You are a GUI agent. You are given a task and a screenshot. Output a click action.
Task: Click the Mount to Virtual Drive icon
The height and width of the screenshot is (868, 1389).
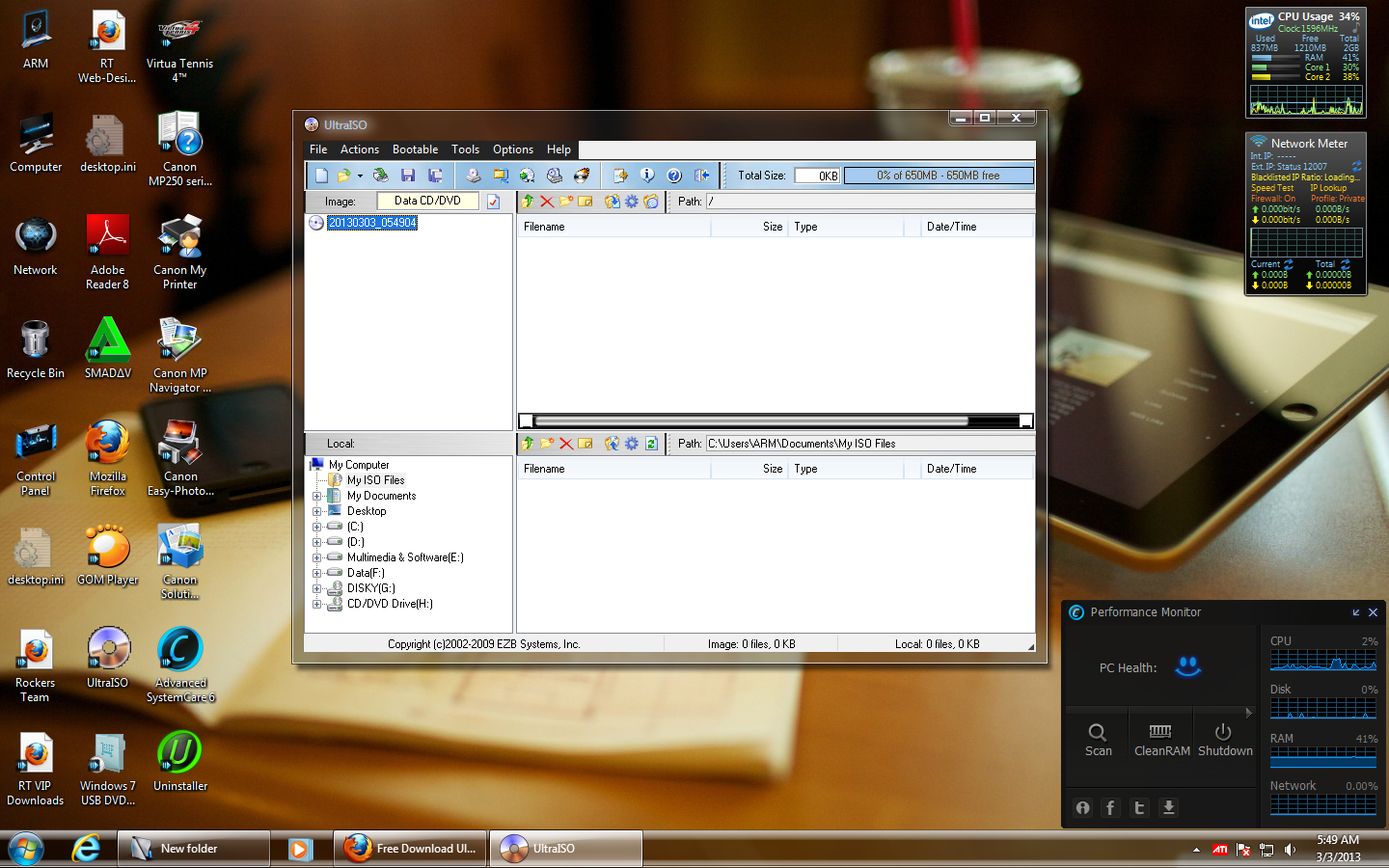pyautogui.click(x=554, y=176)
